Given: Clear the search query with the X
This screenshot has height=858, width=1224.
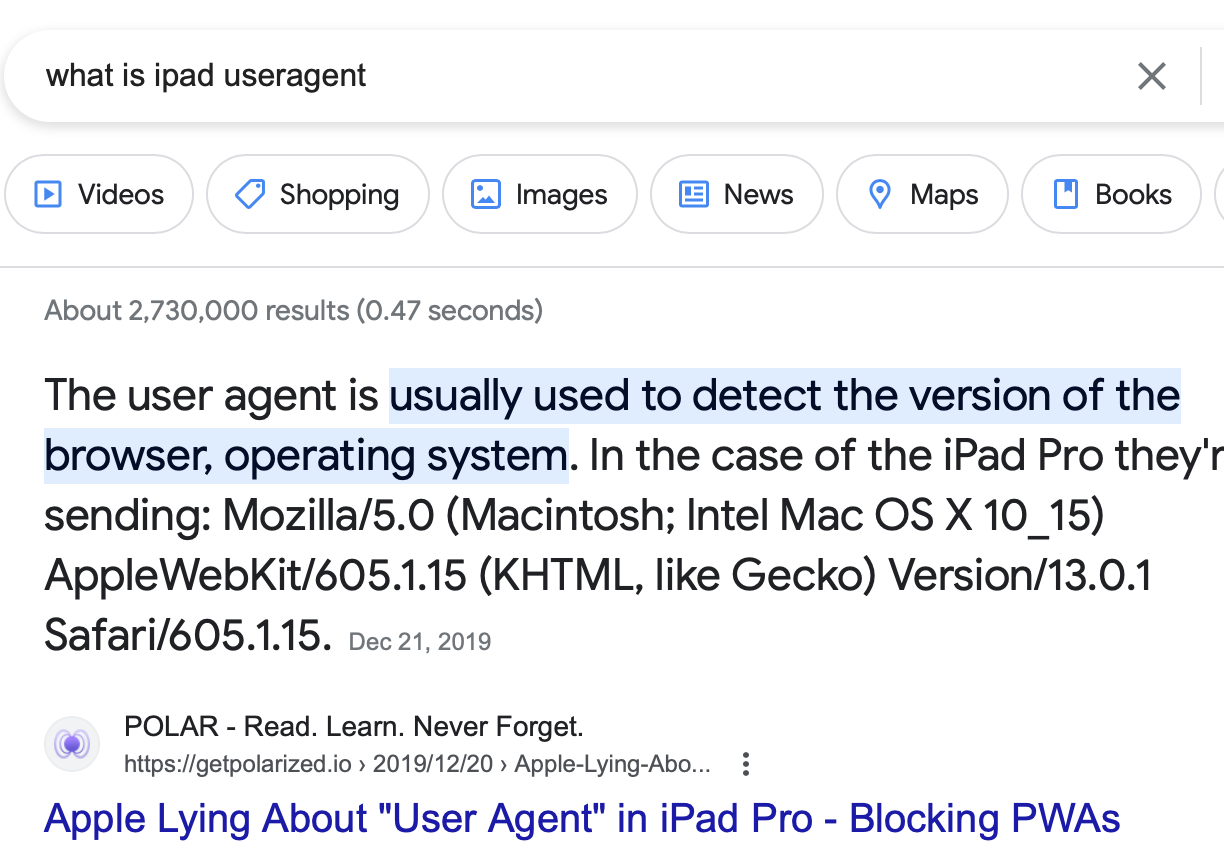Looking at the screenshot, I should click(x=1152, y=76).
